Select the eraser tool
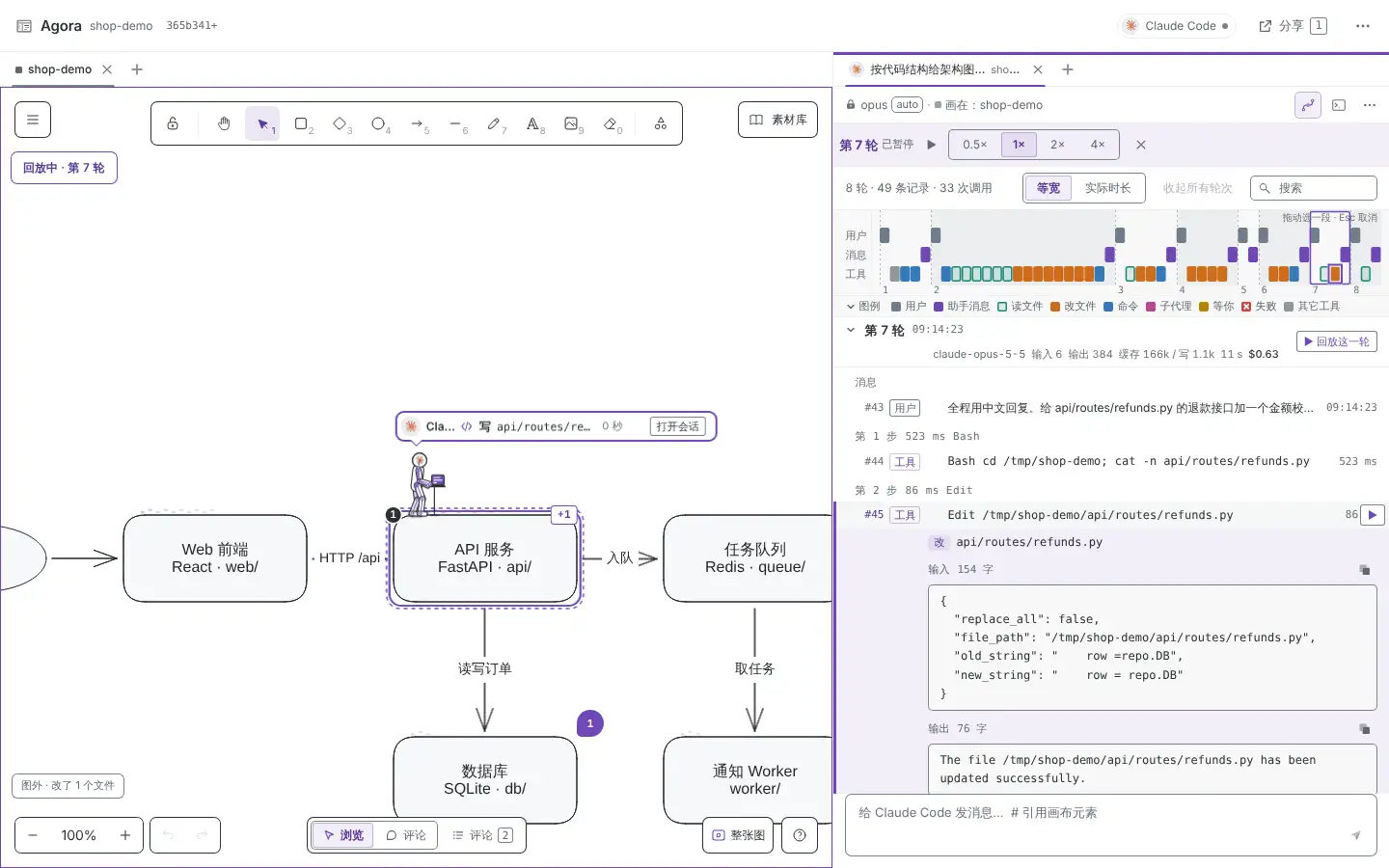 611,123
